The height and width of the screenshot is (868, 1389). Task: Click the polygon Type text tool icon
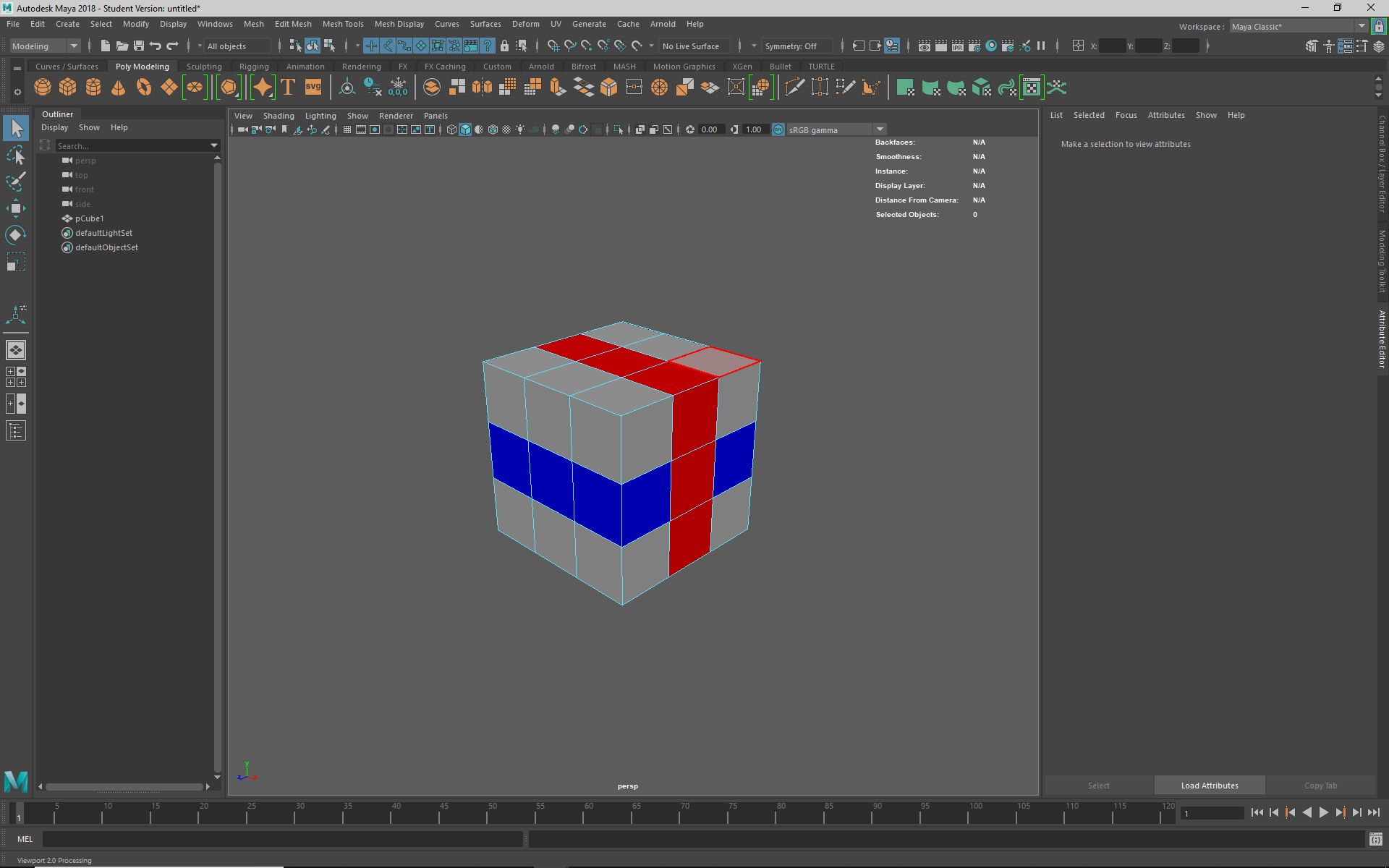point(288,88)
